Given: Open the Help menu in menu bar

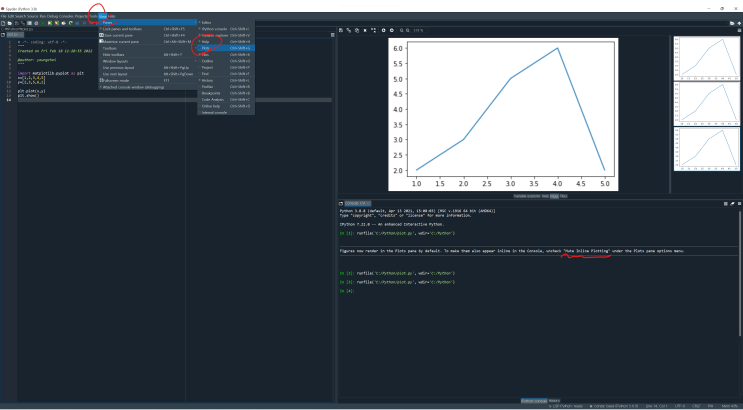Looking at the screenshot, I should tap(111, 16).
